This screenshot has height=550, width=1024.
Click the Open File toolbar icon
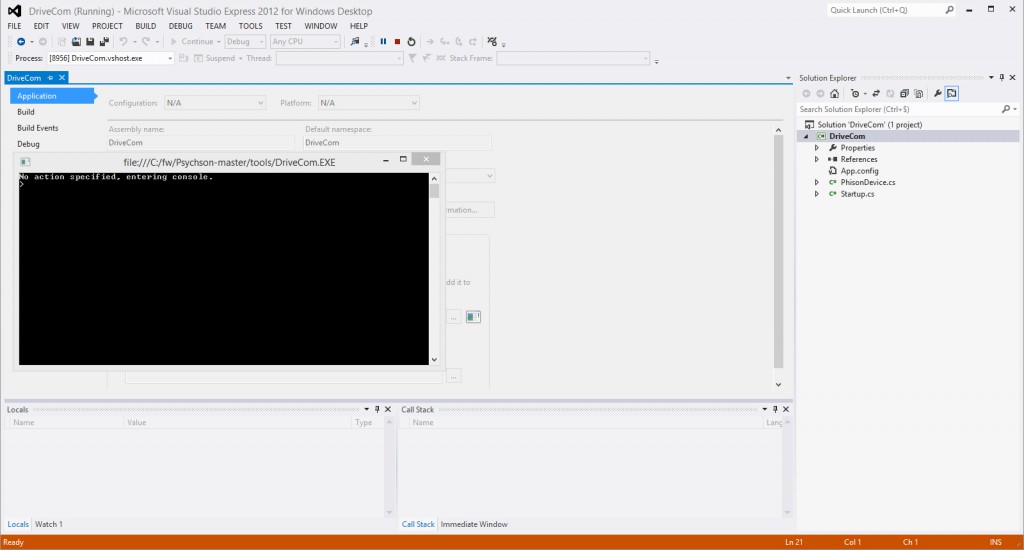(x=76, y=42)
